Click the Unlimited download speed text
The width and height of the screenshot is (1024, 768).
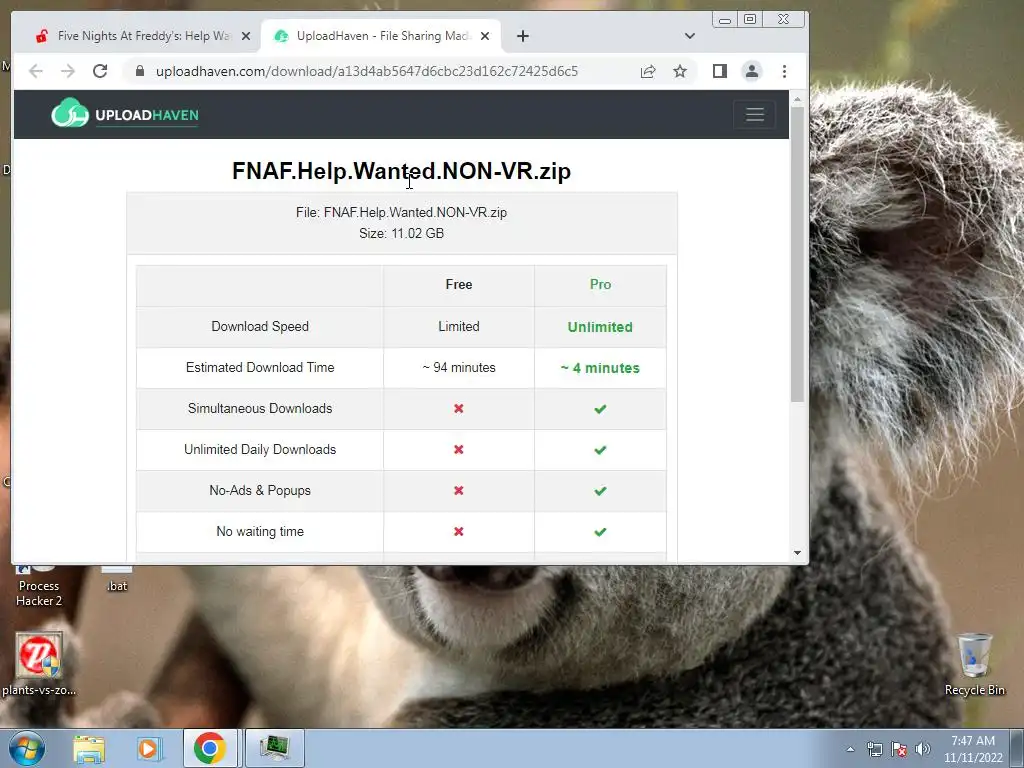pos(600,327)
